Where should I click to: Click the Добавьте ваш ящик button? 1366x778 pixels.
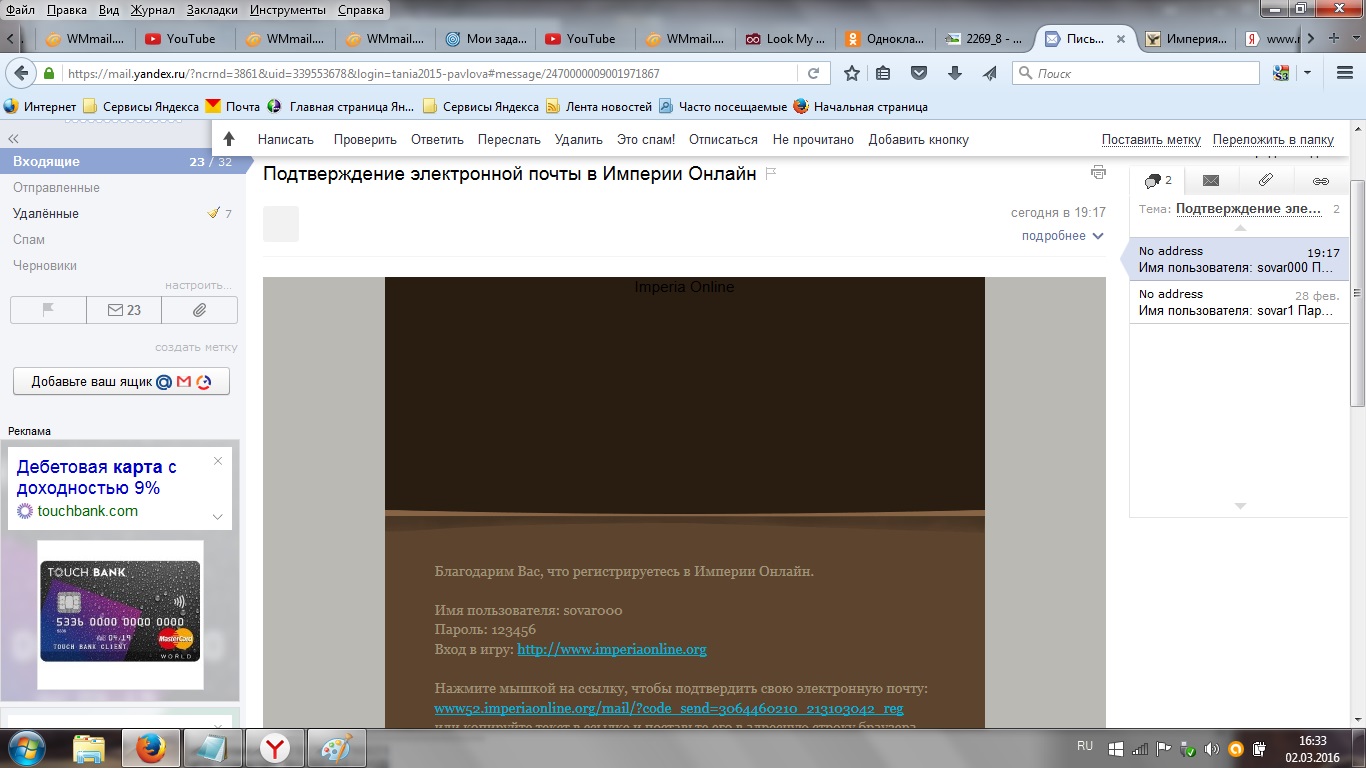(x=121, y=381)
